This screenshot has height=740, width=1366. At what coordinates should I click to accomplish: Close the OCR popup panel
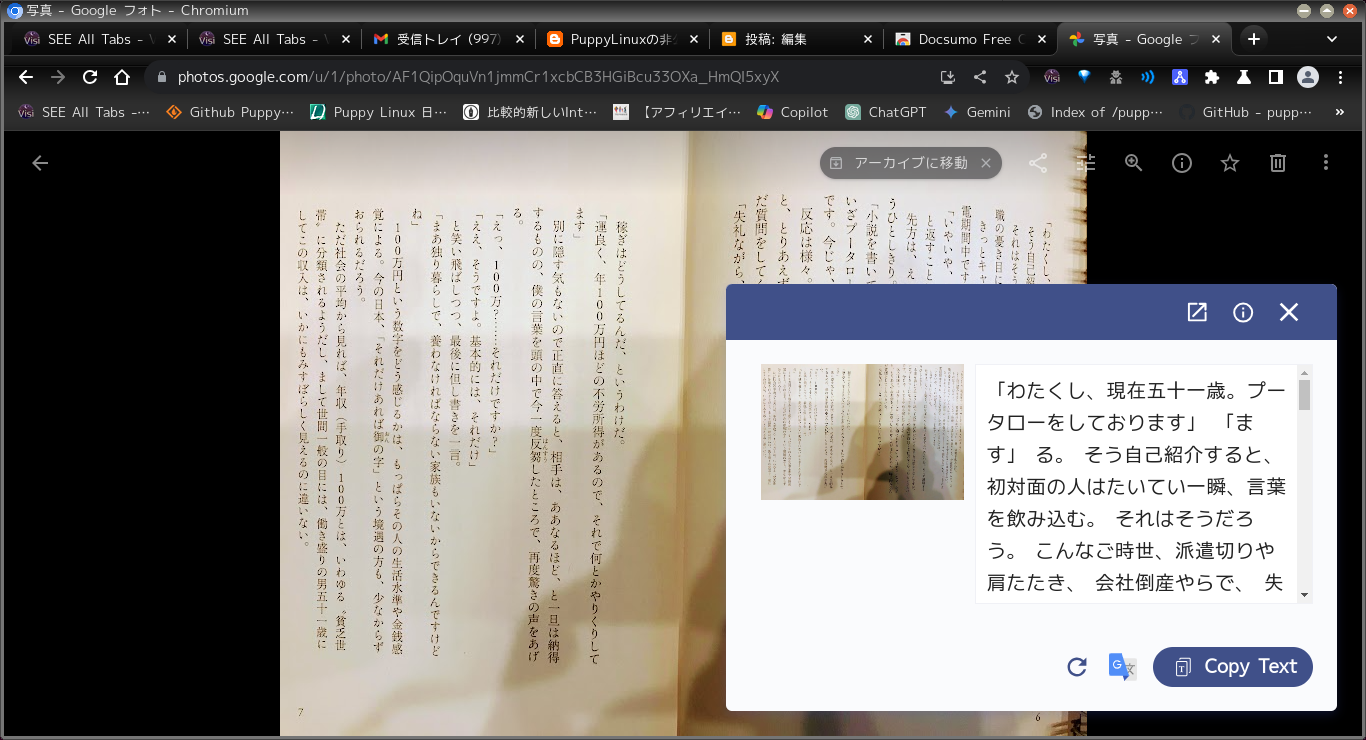1289,312
